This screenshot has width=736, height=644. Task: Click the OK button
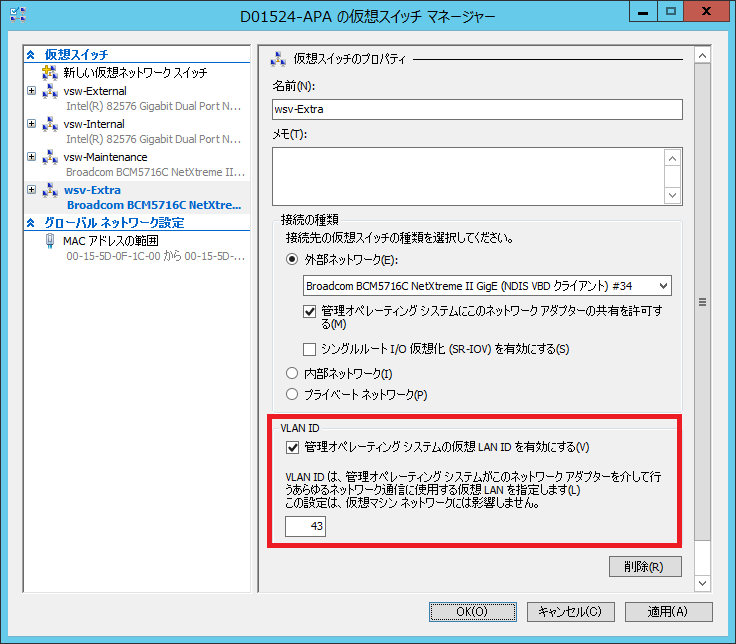click(473, 612)
